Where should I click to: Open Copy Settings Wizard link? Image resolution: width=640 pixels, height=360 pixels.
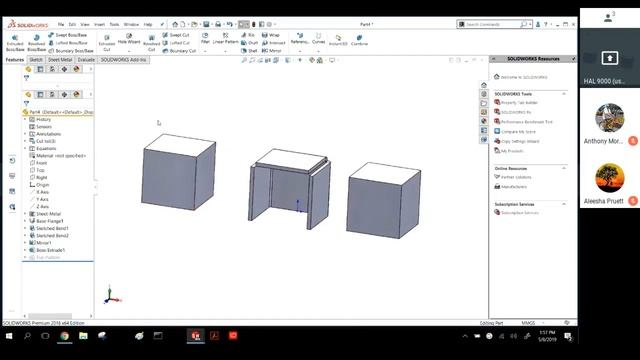[x=517, y=141]
